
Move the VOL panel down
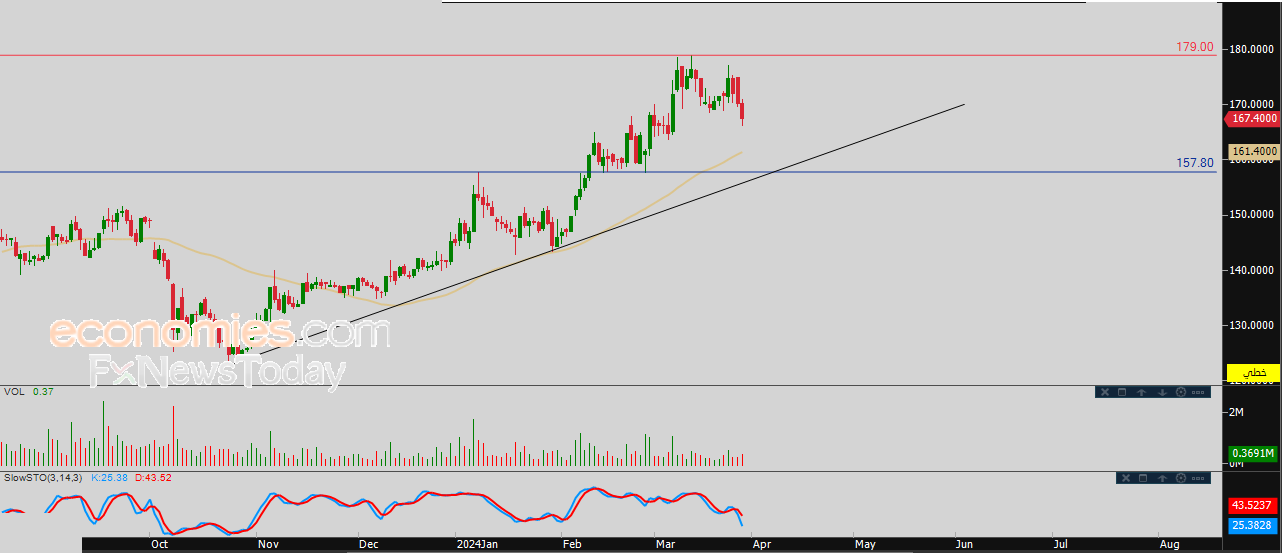(1162, 392)
